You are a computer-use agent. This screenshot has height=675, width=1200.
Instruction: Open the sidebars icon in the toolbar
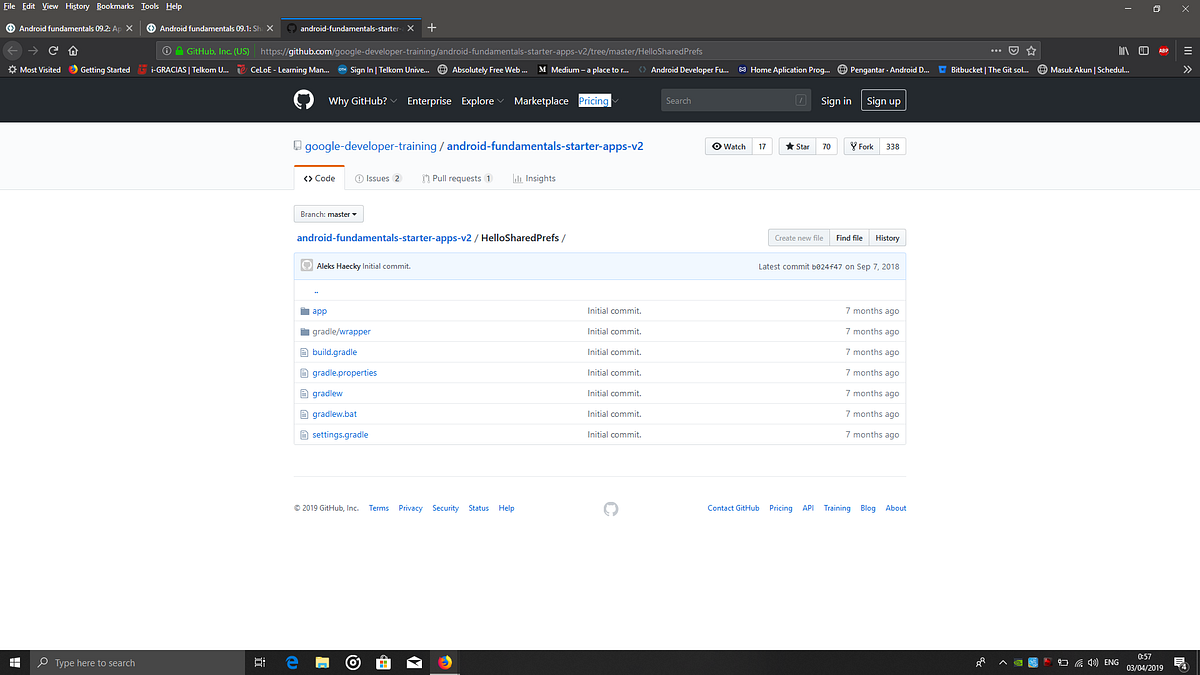click(x=1143, y=50)
